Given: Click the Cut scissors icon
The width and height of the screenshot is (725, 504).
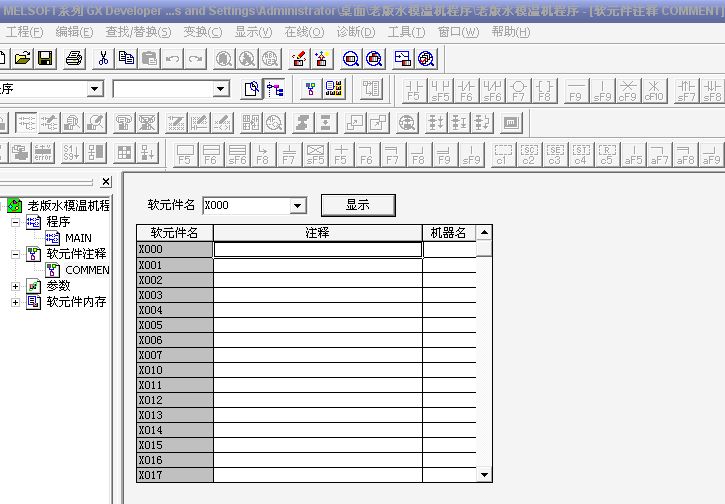Looking at the screenshot, I should tap(102, 59).
